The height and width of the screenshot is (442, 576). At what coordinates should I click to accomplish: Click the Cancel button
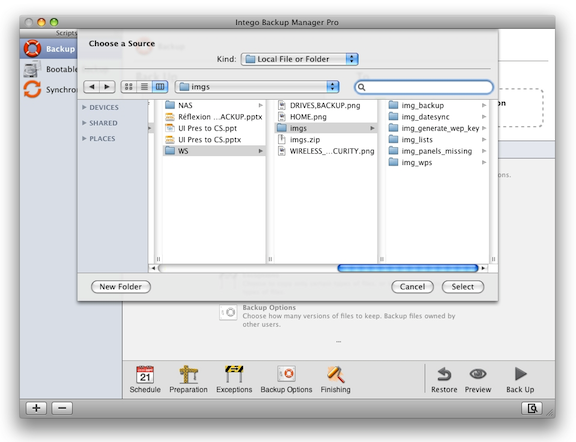pos(412,287)
